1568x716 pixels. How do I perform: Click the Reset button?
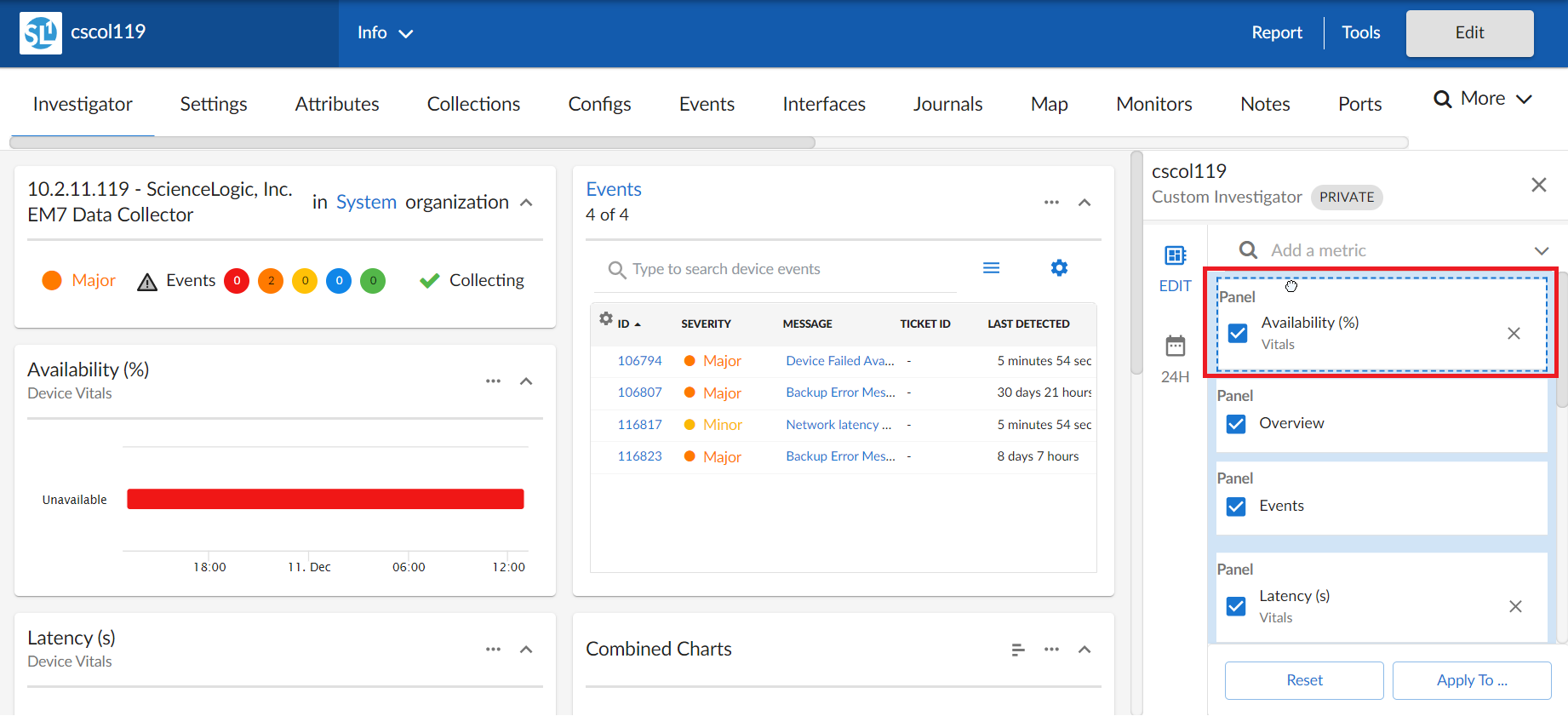coord(1303,680)
